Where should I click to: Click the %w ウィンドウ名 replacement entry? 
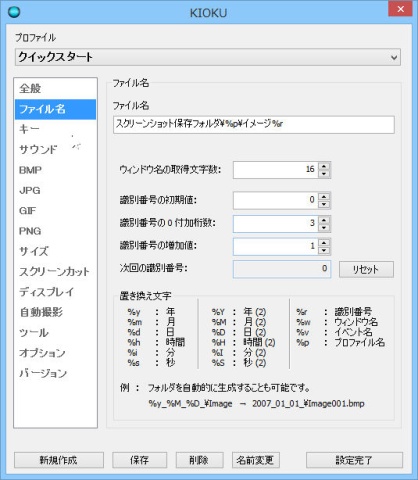[x=337, y=322]
